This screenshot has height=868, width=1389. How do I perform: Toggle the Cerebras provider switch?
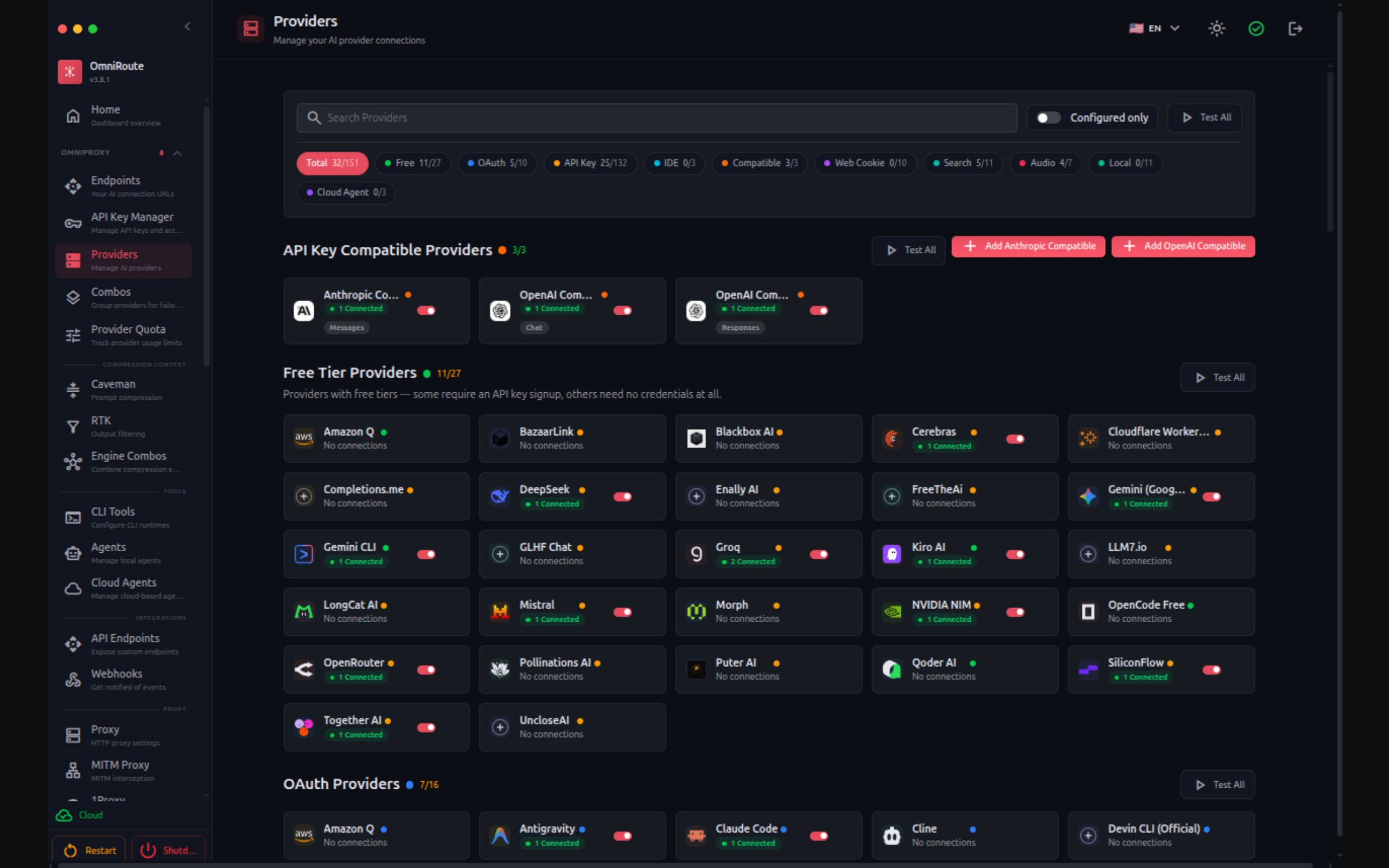[x=1015, y=439]
